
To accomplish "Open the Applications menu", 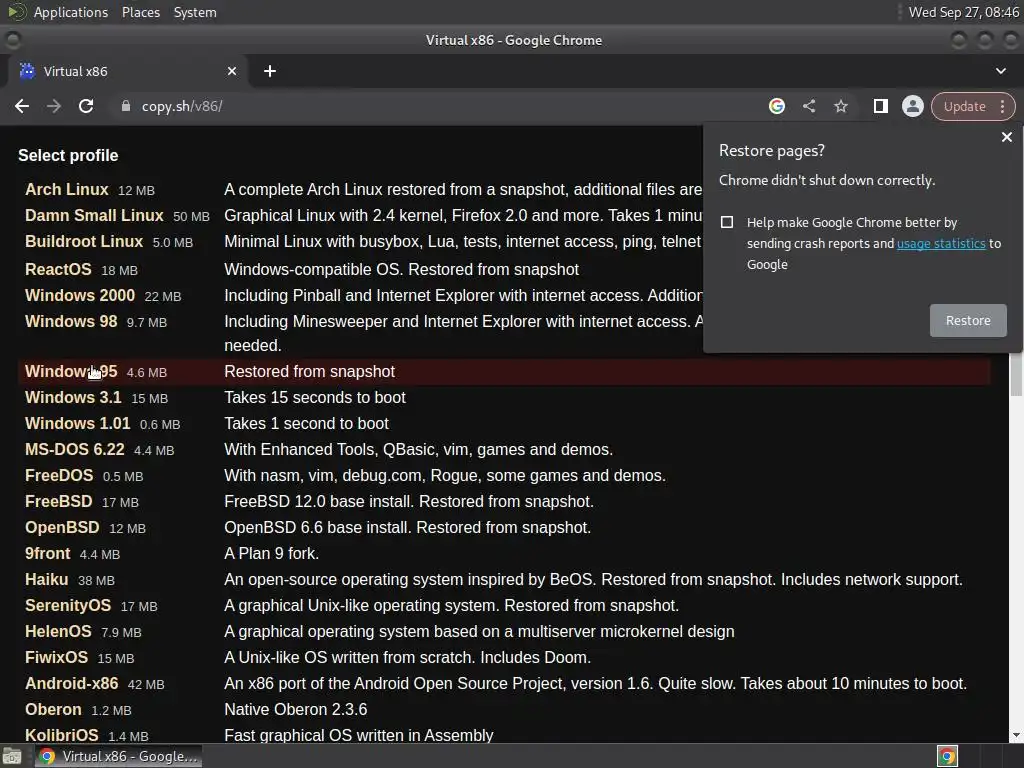I will pos(71,12).
